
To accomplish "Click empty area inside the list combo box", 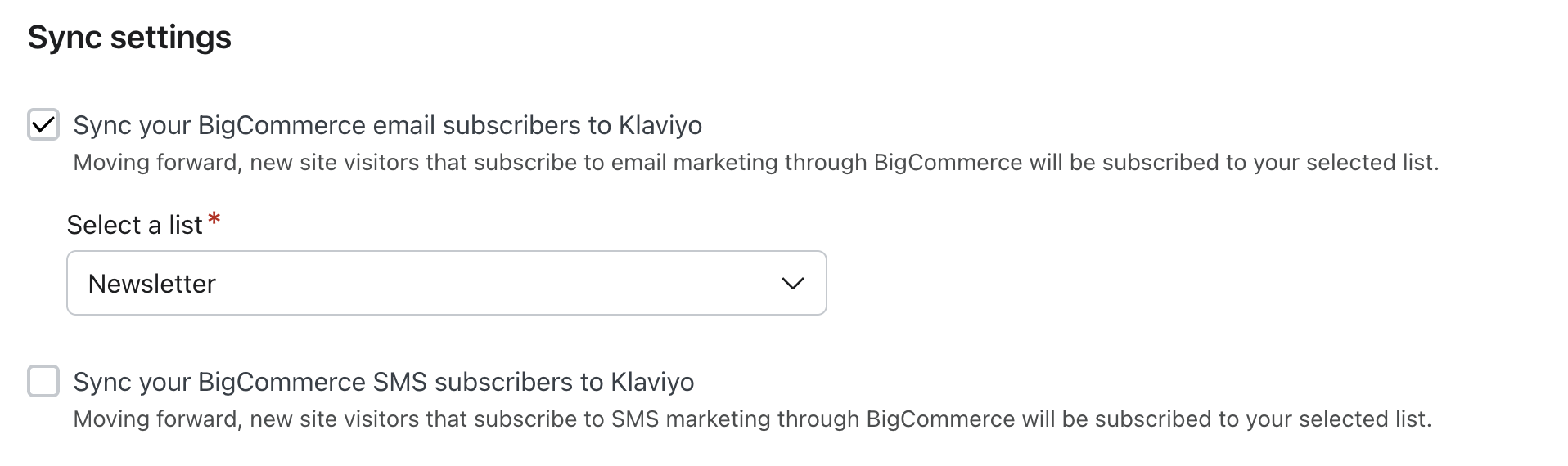I will 491,284.
